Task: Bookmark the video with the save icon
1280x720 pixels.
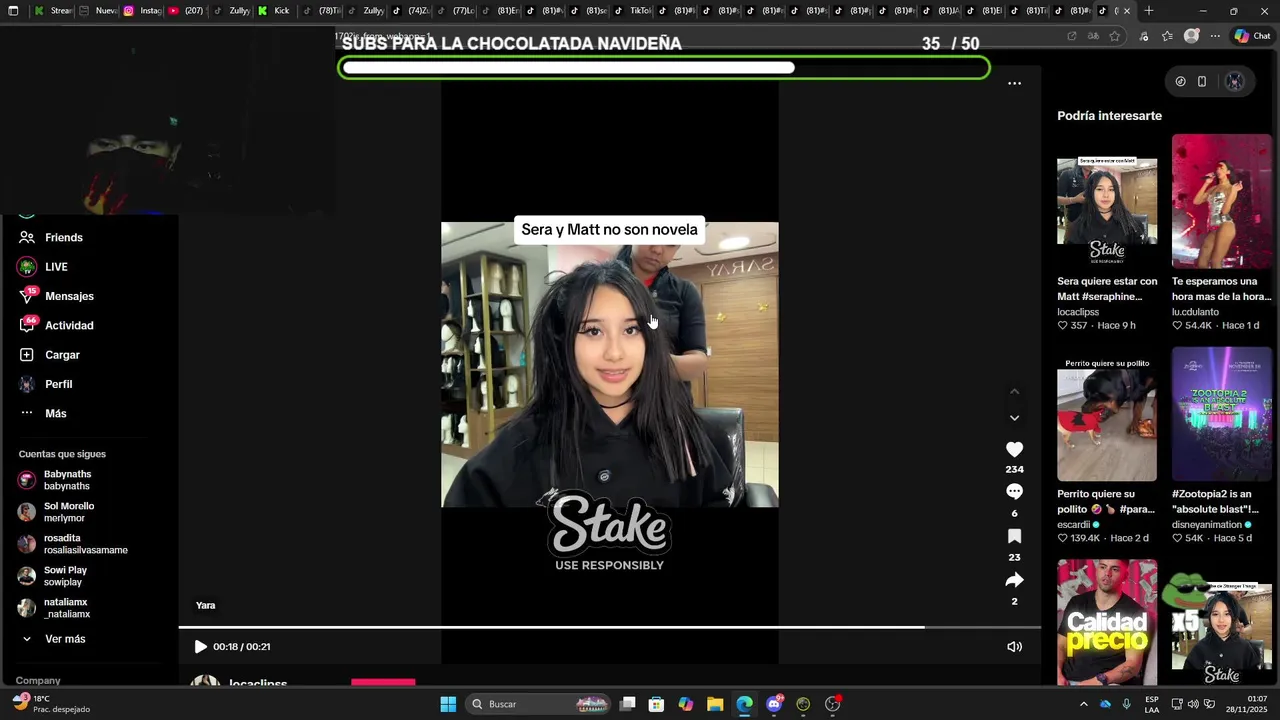Action: coord(1014,537)
